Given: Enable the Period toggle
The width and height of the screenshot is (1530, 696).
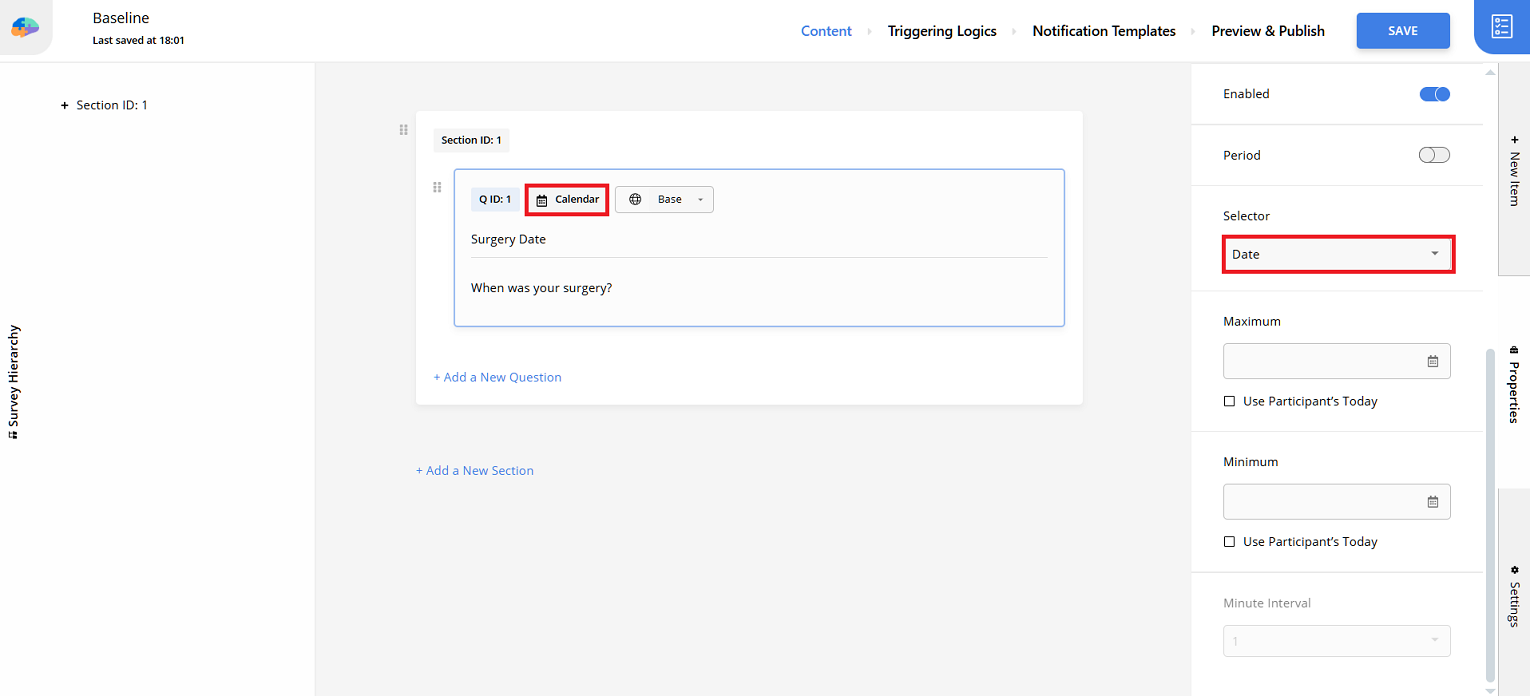Looking at the screenshot, I should [1433, 154].
